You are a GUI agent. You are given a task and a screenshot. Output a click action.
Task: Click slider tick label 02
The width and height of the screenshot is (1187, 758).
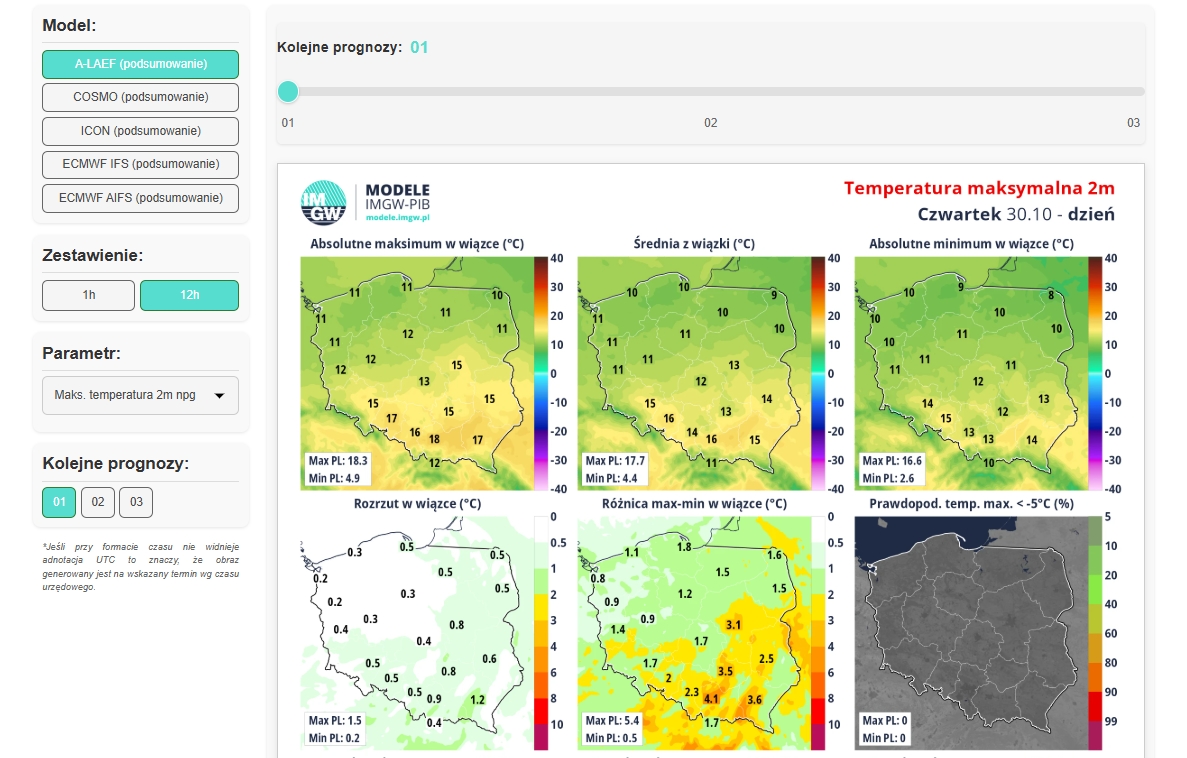click(x=710, y=123)
